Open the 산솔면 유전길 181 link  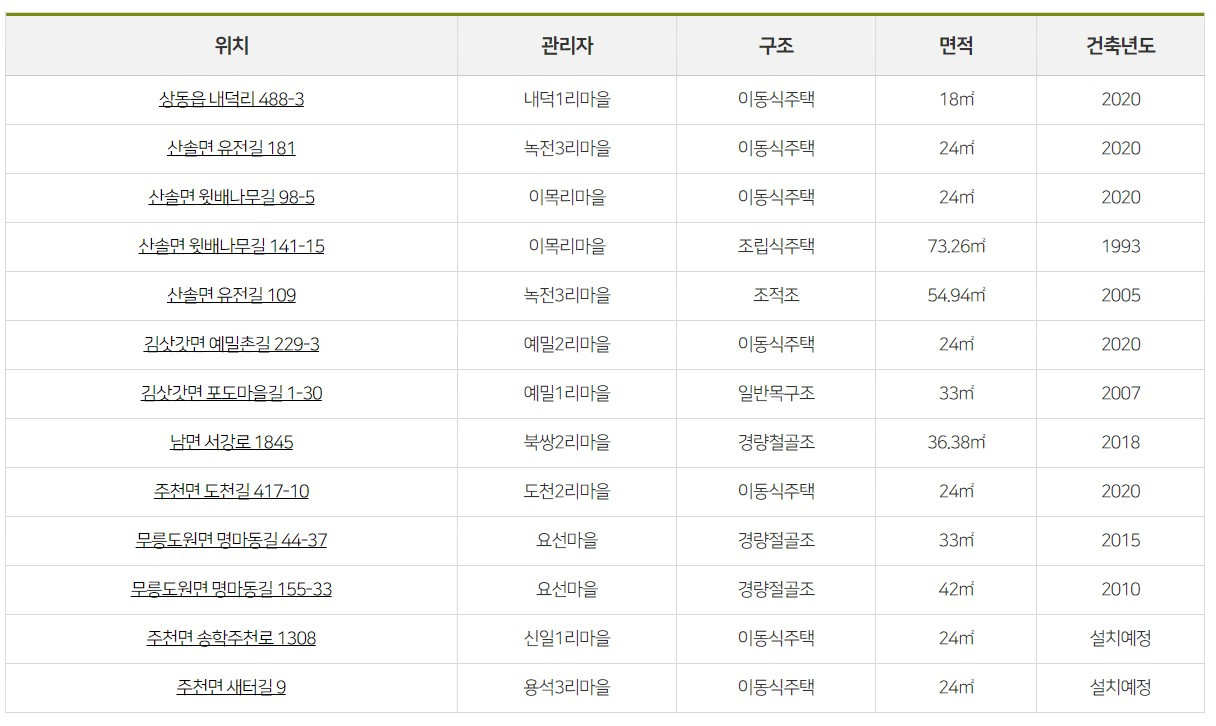(x=231, y=148)
